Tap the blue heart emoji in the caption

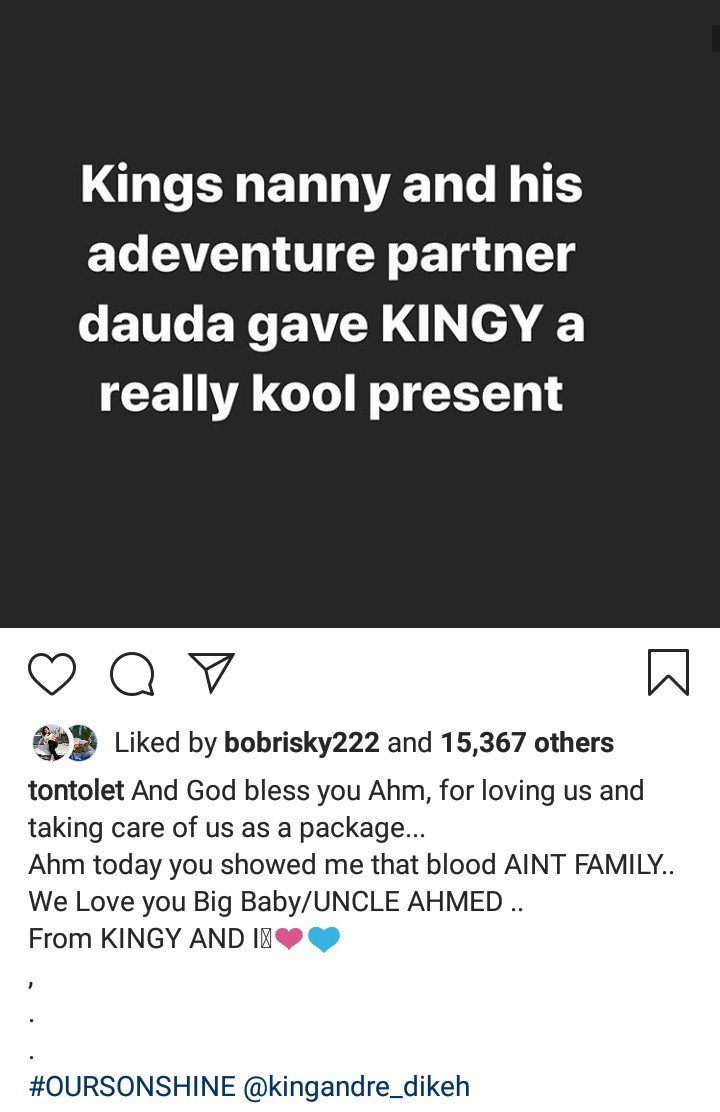324,939
